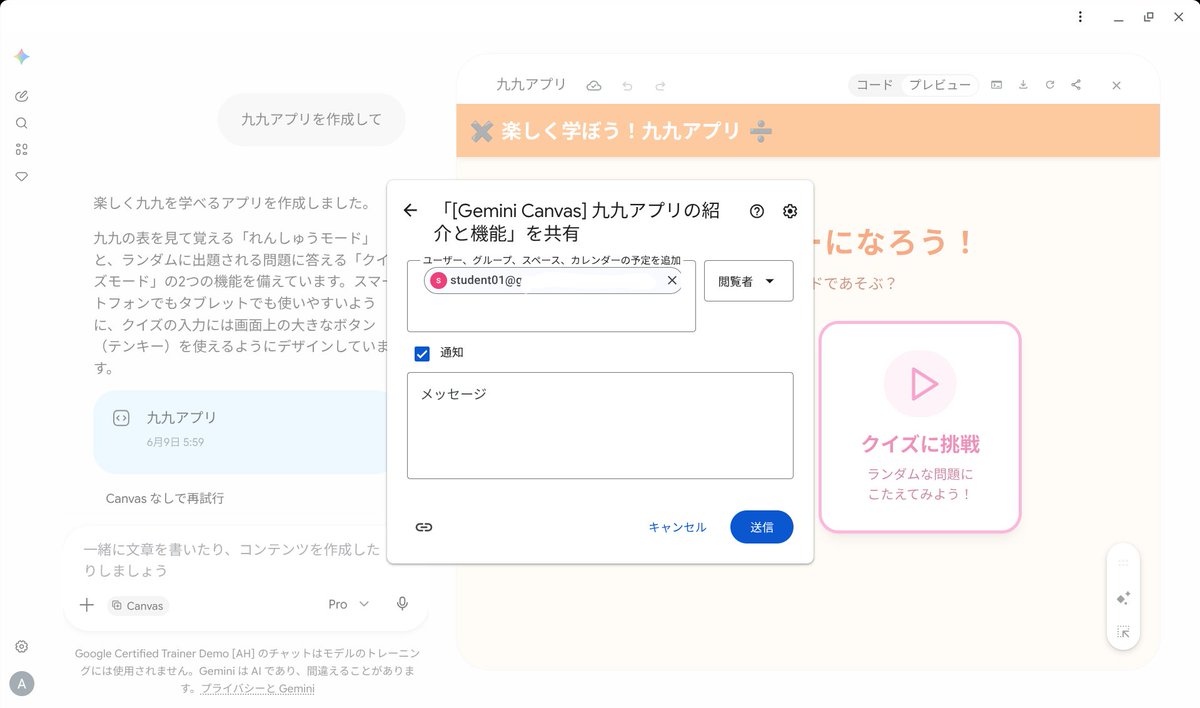
Task: Open プライバシーと Gemini link
Action: 257,689
